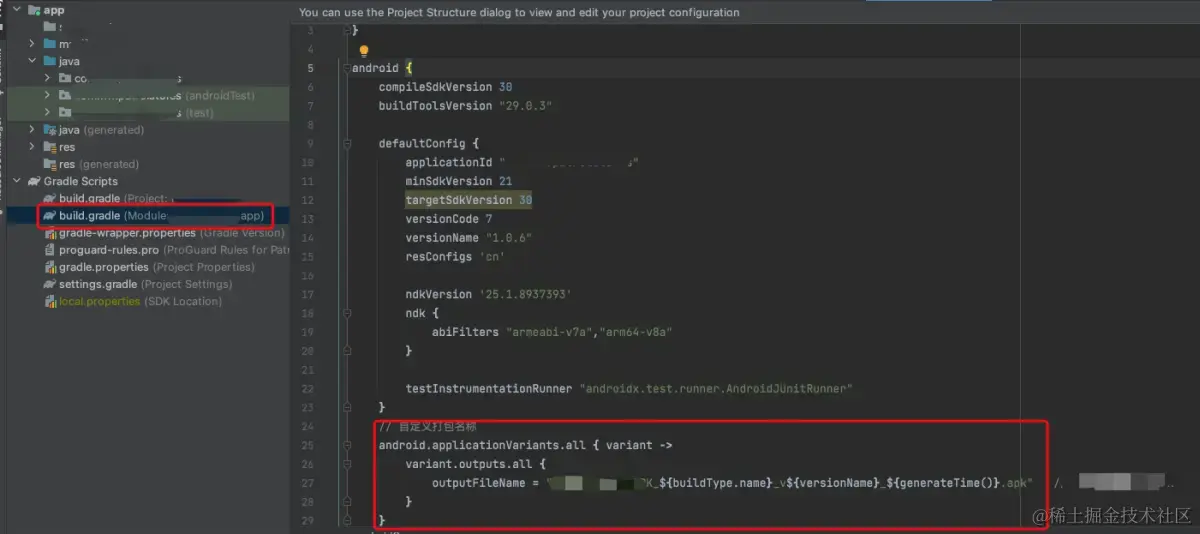The image size is (1200, 534).
Task: Click the Project Structure notification banner text
Action: 519,13
